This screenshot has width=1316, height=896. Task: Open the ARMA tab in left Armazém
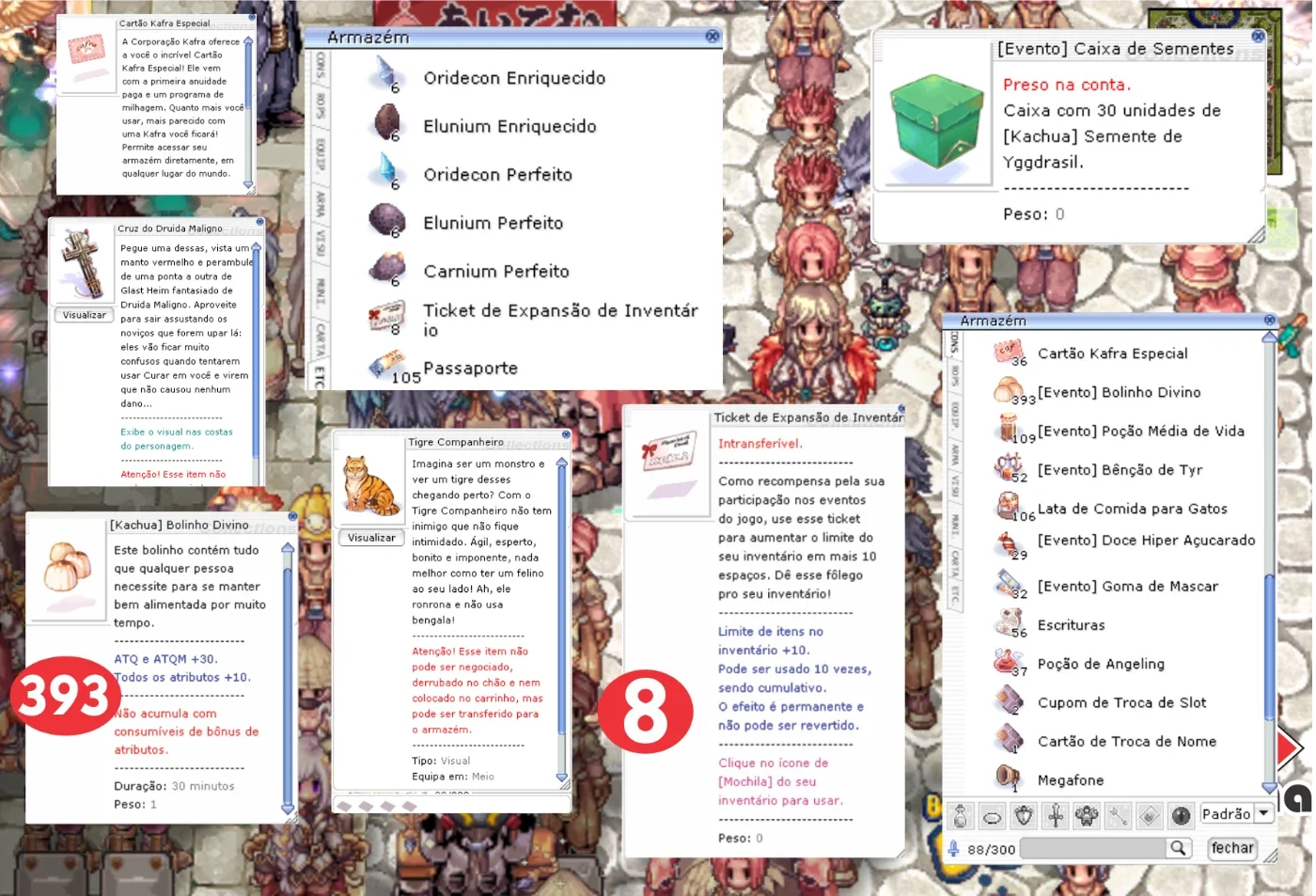320,205
